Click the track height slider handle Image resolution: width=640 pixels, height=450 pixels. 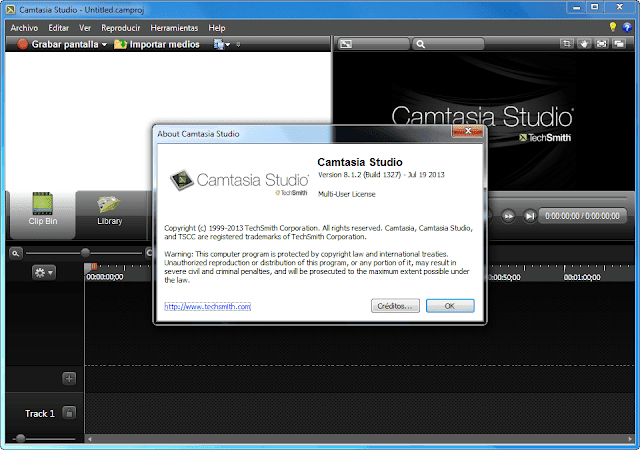click(20, 439)
